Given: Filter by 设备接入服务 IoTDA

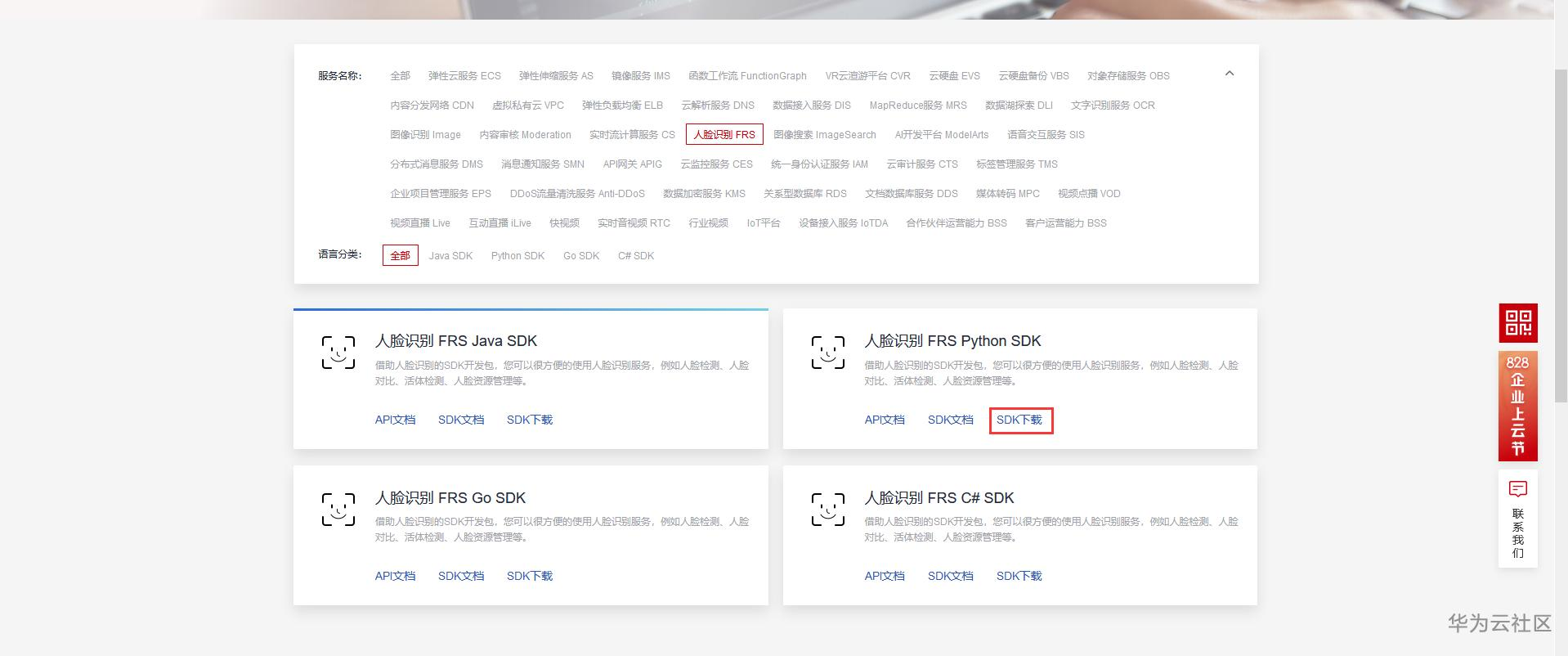Looking at the screenshot, I should click(x=843, y=223).
